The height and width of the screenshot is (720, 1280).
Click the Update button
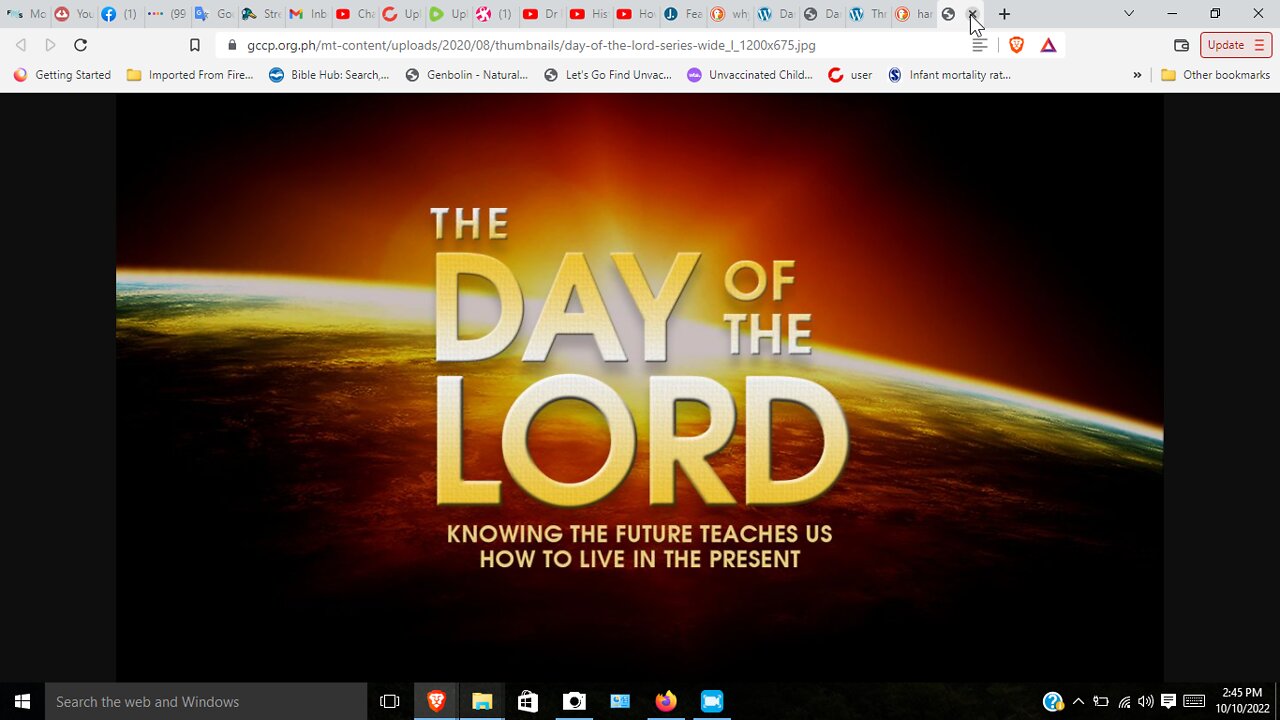pyautogui.click(x=1236, y=45)
